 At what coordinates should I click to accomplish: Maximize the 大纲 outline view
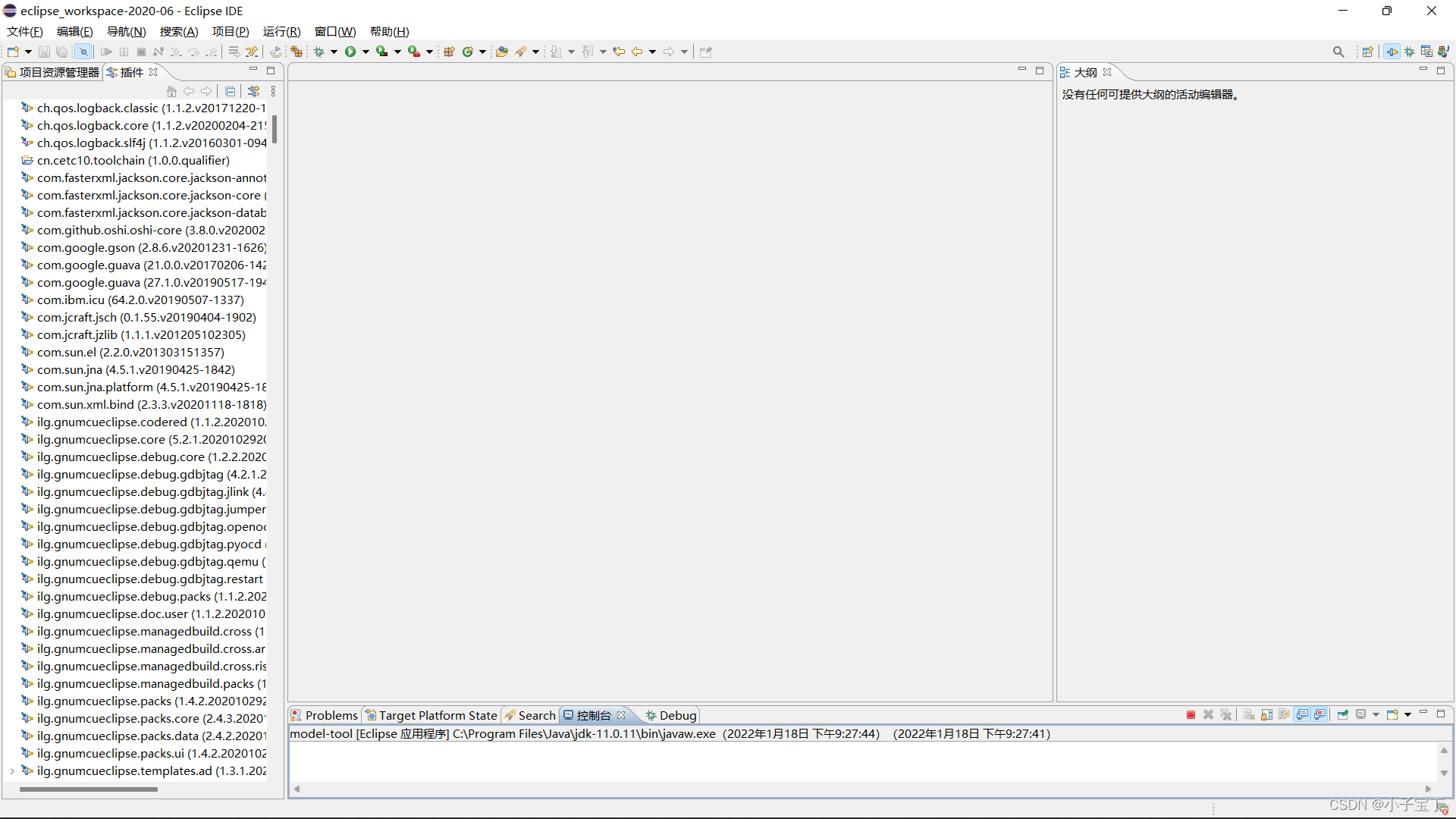click(1440, 71)
